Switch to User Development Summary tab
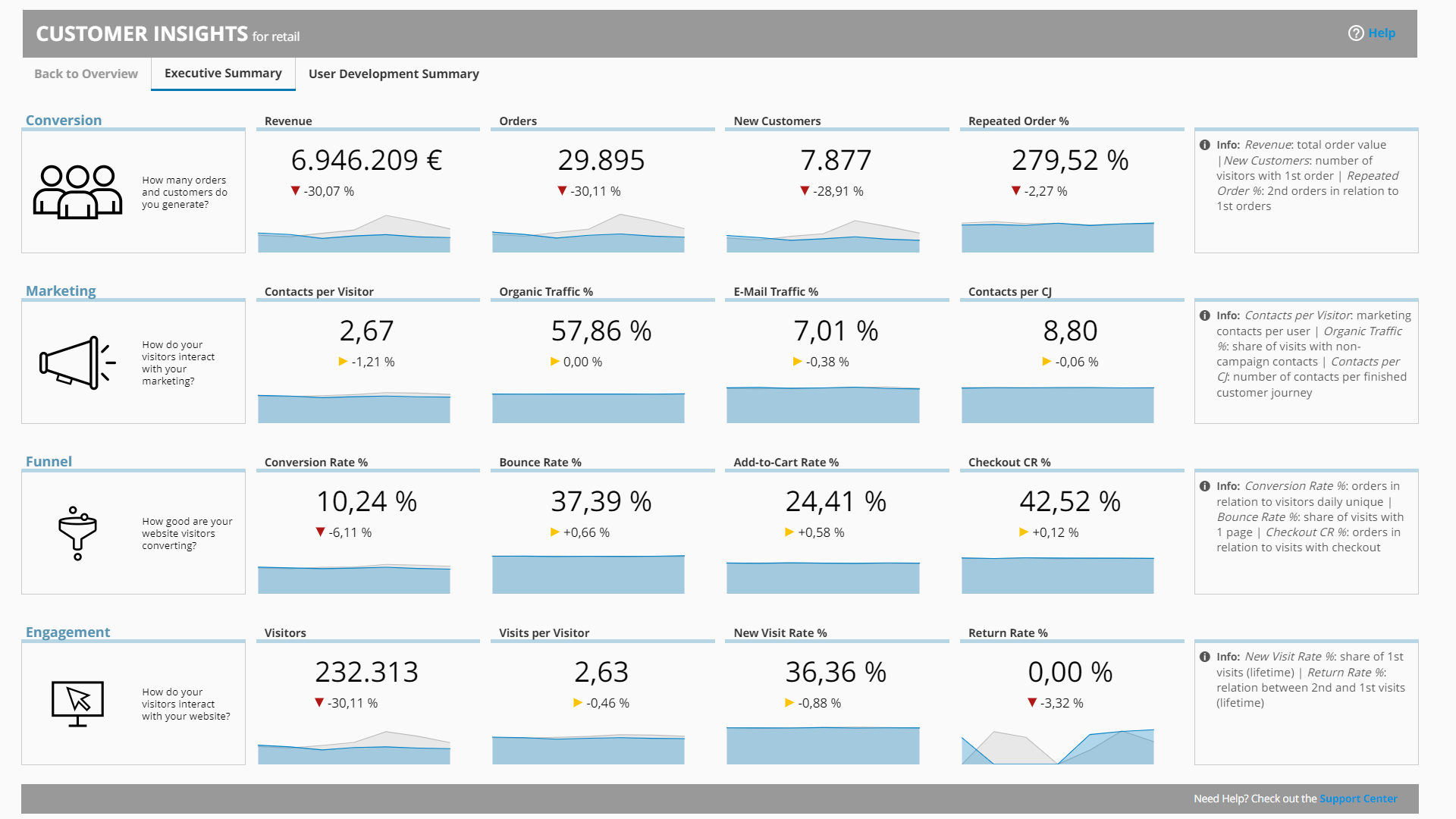 tap(394, 74)
